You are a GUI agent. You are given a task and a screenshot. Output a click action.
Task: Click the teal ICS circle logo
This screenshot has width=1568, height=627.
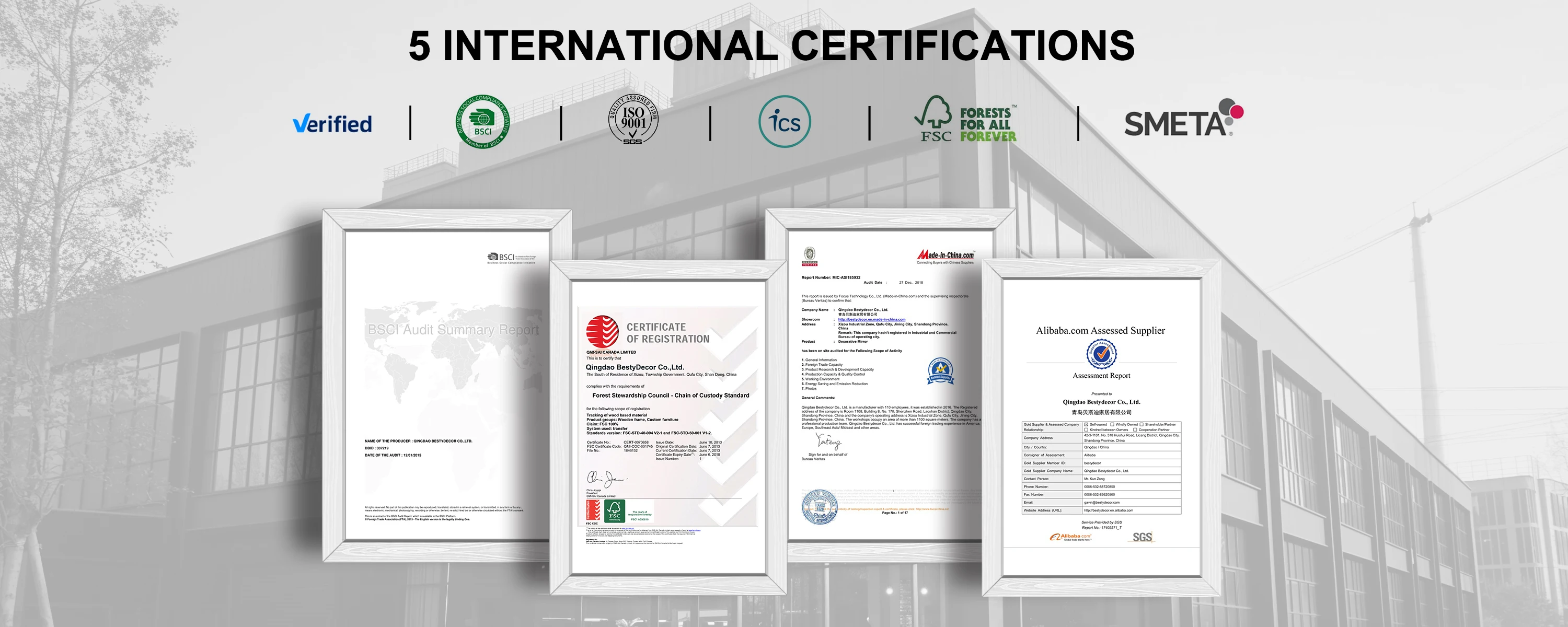(785, 122)
